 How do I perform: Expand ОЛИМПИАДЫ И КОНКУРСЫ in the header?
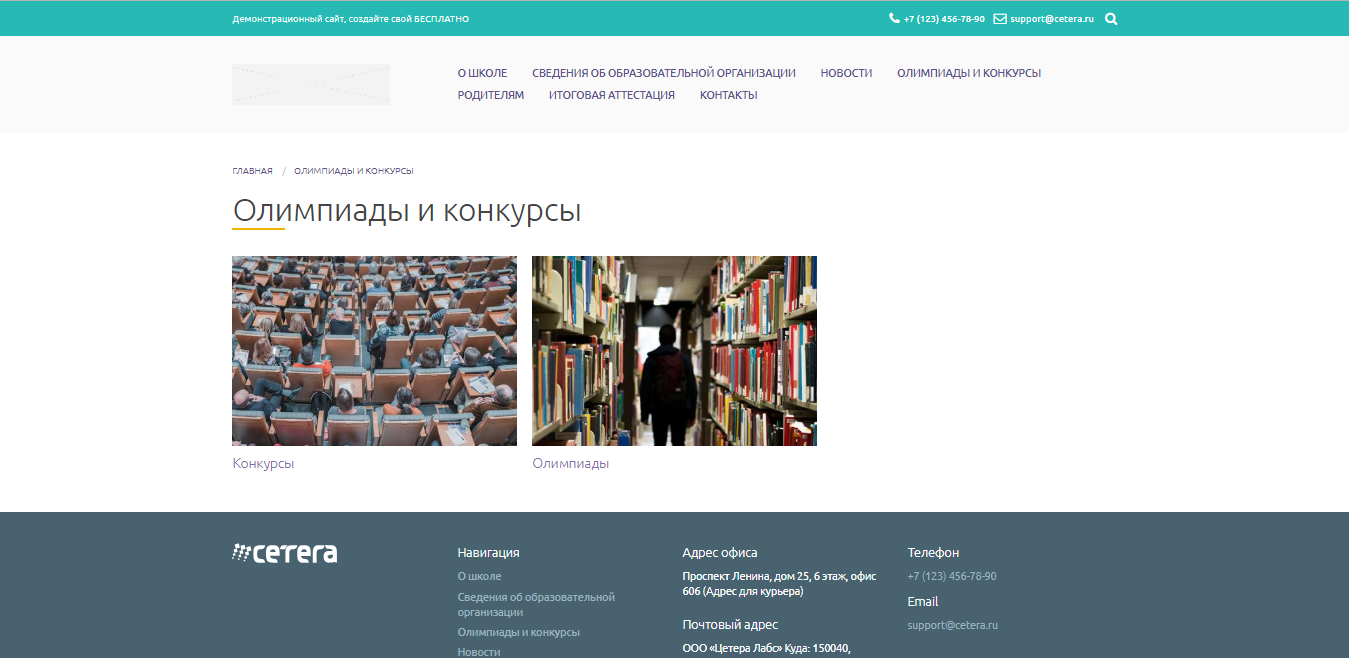[x=968, y=72]
